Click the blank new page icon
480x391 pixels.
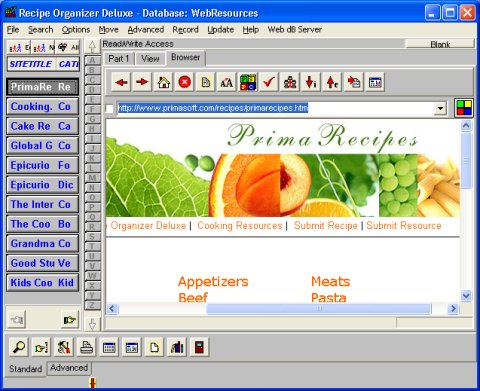154,347
